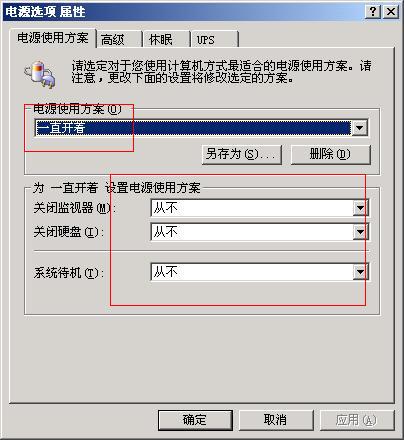Click the 关闭硬盘 value field showing 从不
Image resolution: width=404 pixels, height=440 pixels.
click(252, 232)
